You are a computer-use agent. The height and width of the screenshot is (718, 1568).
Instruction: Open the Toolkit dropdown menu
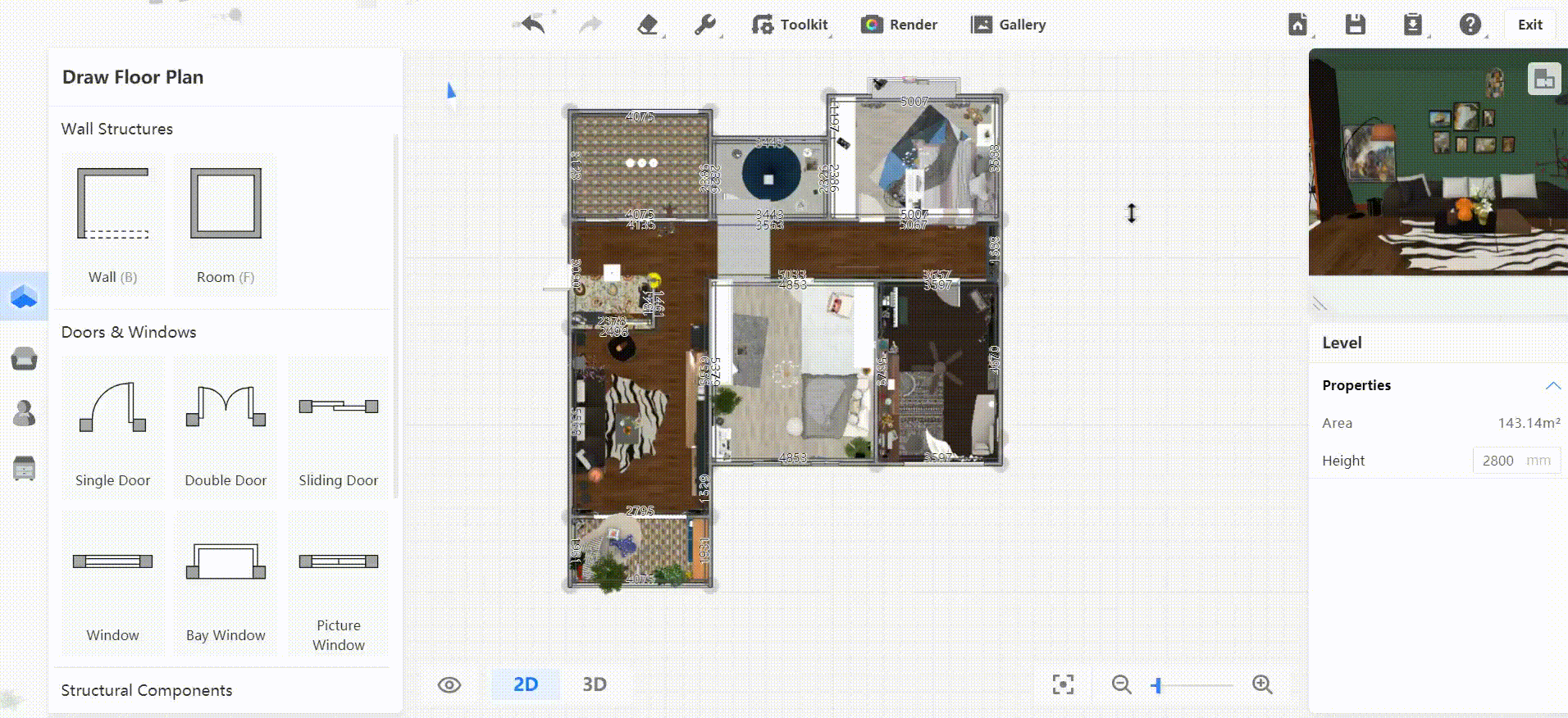(x=791, y=25)
